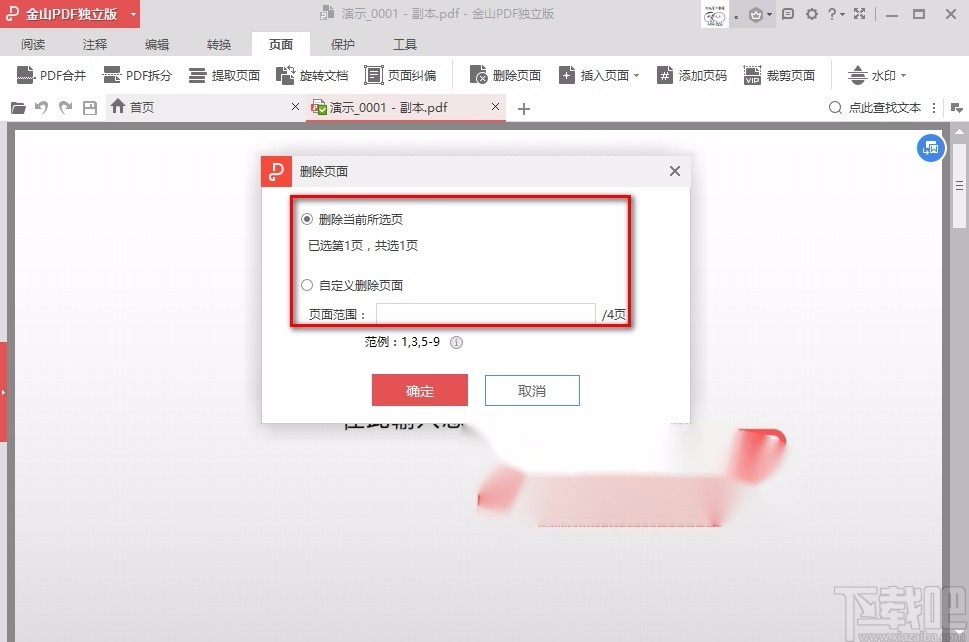The image size is (969, 642).
Task: Select the 旋转文档 rotate document tool
Action: 312,74
